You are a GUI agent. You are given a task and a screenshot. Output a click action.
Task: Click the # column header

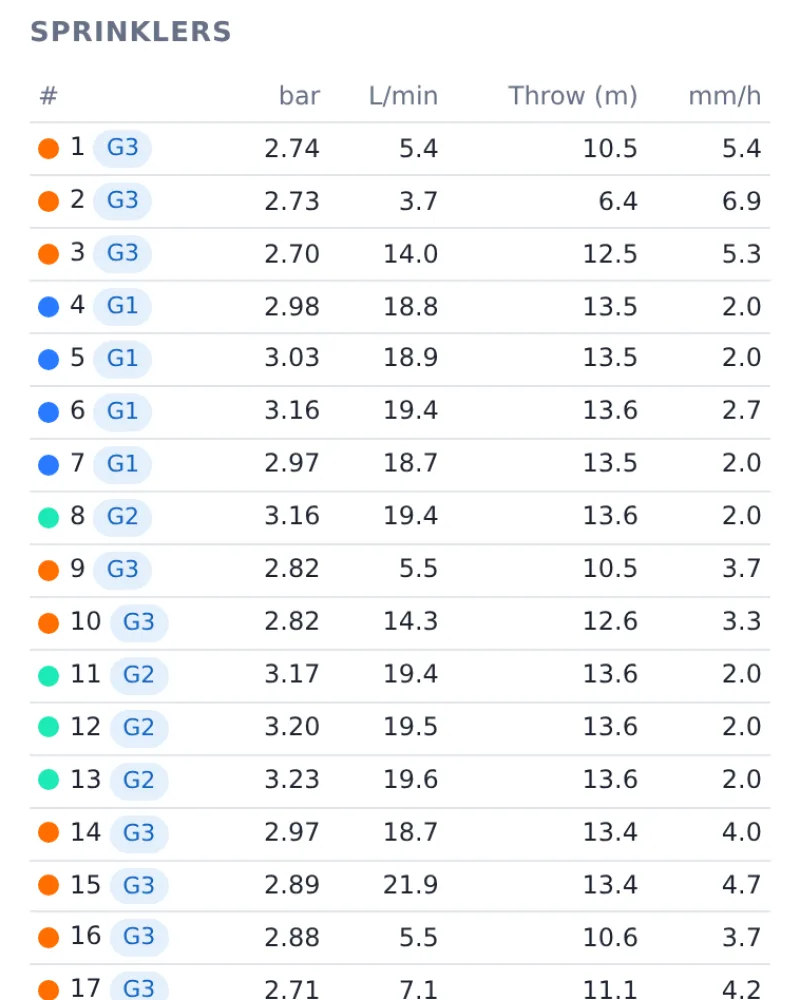pyautogui.click(x=48, y=96)
